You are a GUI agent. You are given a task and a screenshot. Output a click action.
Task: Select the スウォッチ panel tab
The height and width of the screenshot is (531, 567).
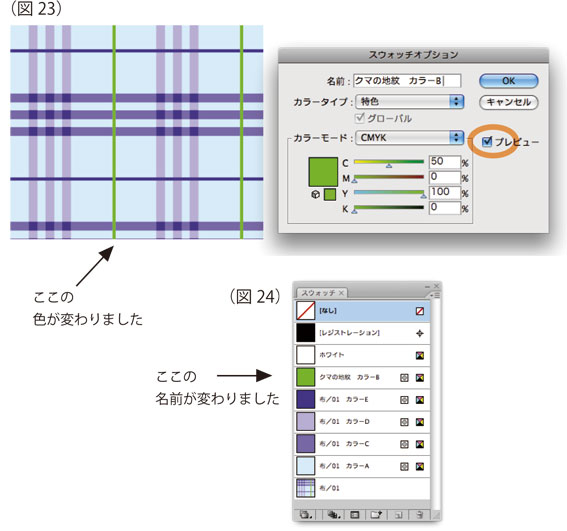tap(321, 293)
